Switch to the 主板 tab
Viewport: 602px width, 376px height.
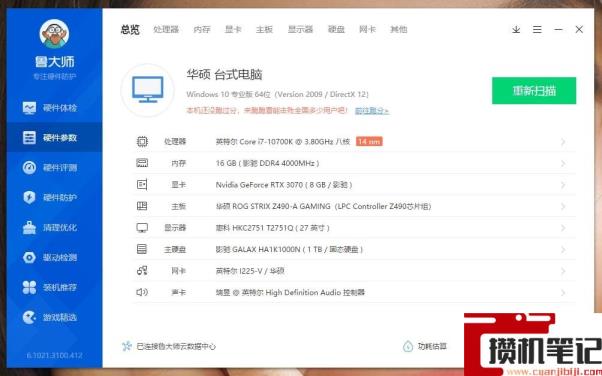point(264,30)
